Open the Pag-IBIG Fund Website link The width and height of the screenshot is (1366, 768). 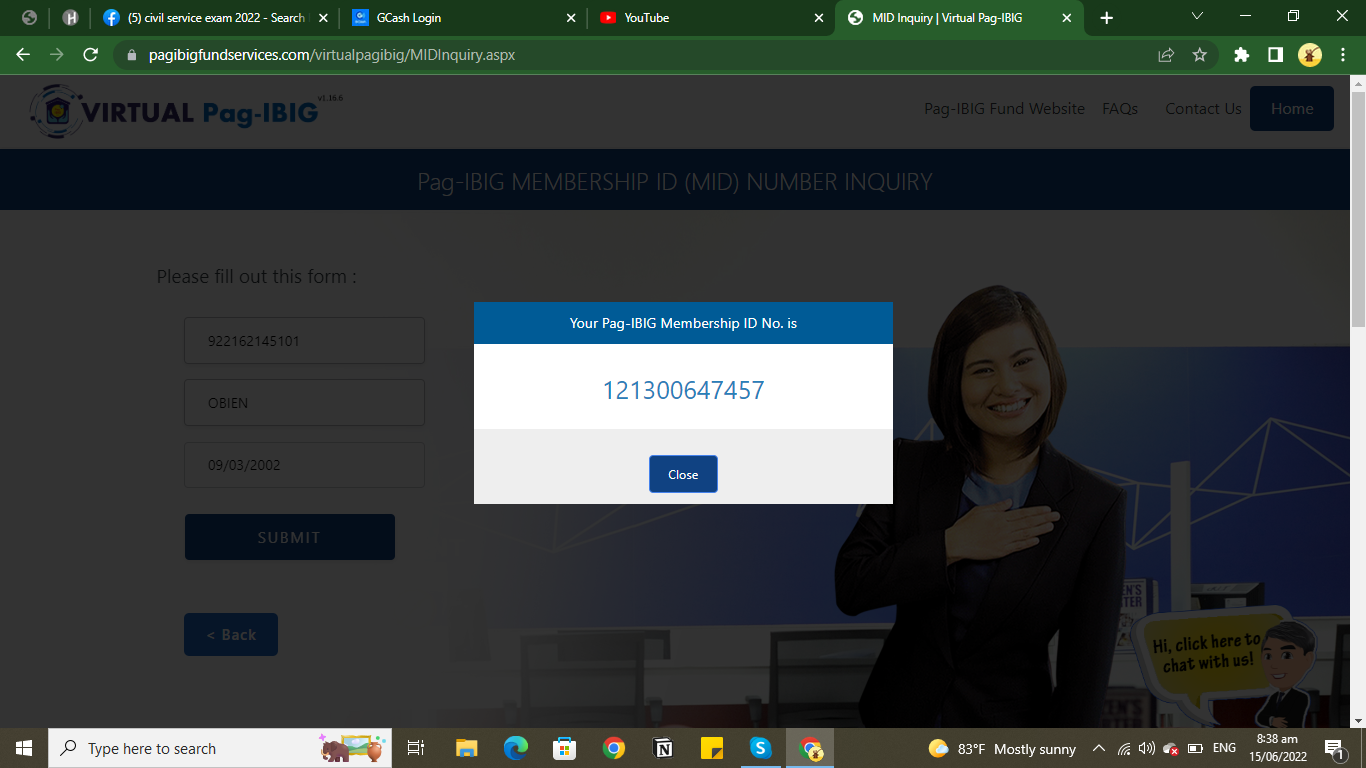click(1004, 109)
